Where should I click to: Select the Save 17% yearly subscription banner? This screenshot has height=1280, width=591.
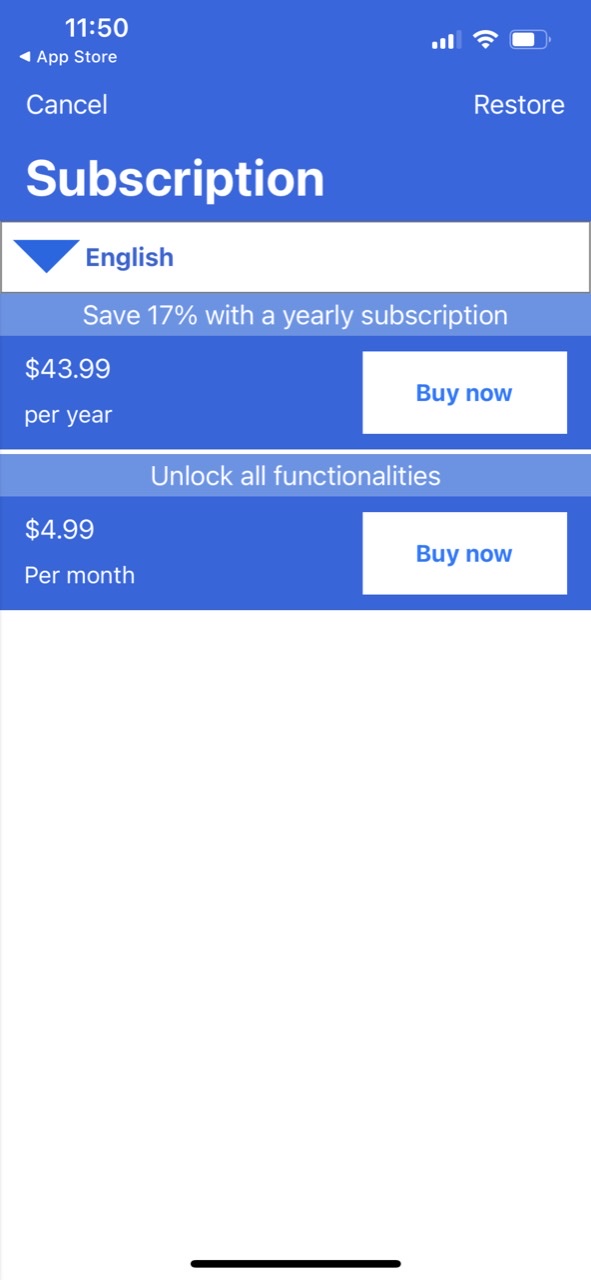point(295,315)
